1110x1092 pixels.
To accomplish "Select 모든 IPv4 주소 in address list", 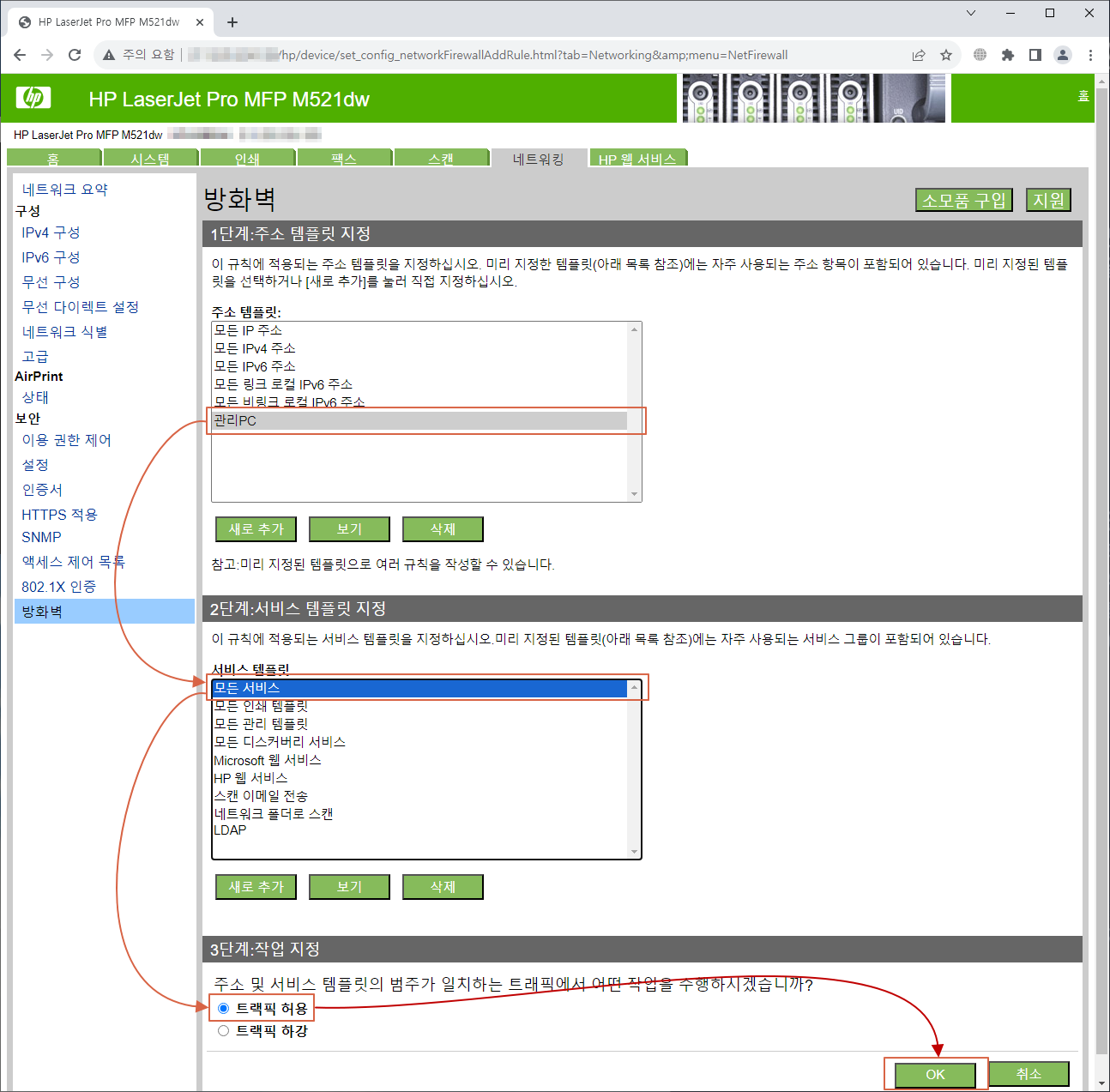I will 419,348.
